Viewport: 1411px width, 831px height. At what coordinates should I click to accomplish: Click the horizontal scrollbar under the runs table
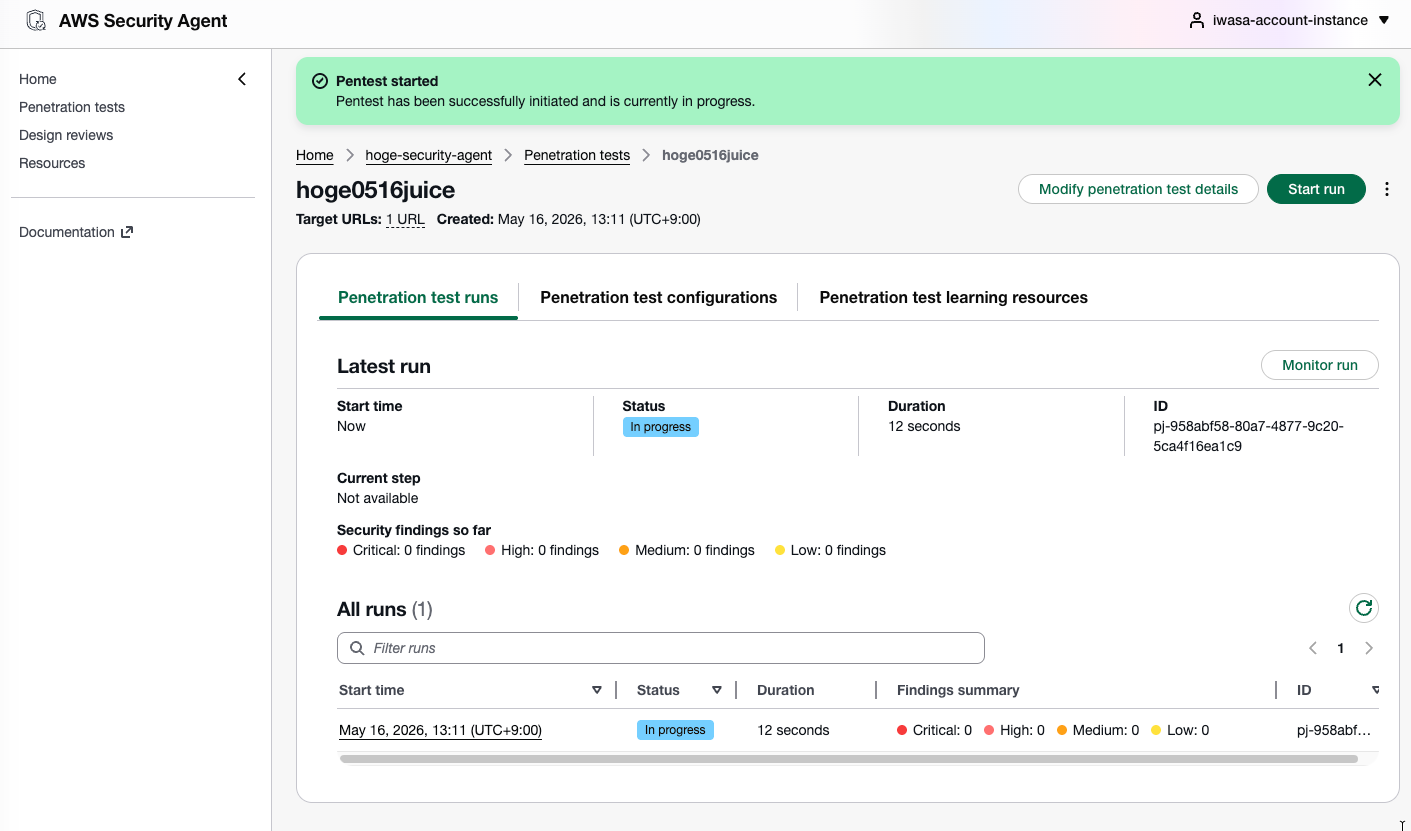(x=849, y=759)
